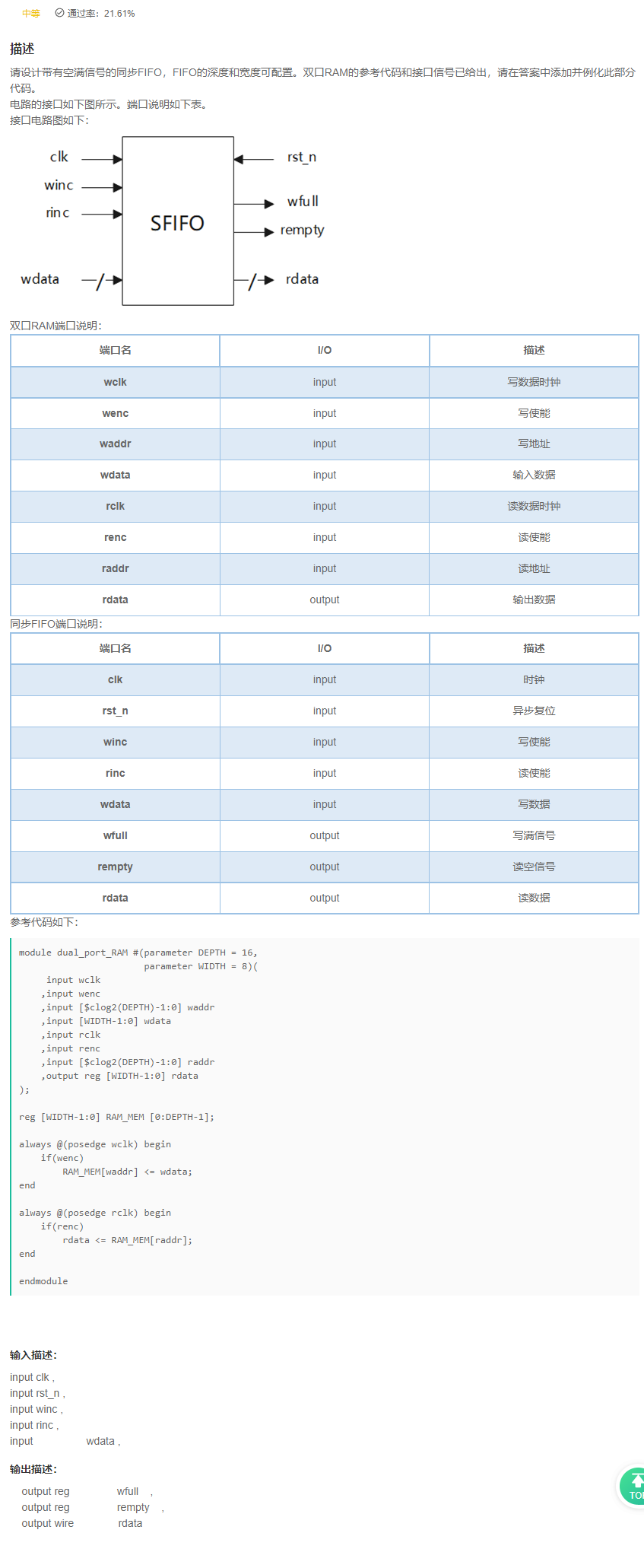
Task: Click the rclk cell in RAM table
Action: pyautogui.click(x=116, y=506)
